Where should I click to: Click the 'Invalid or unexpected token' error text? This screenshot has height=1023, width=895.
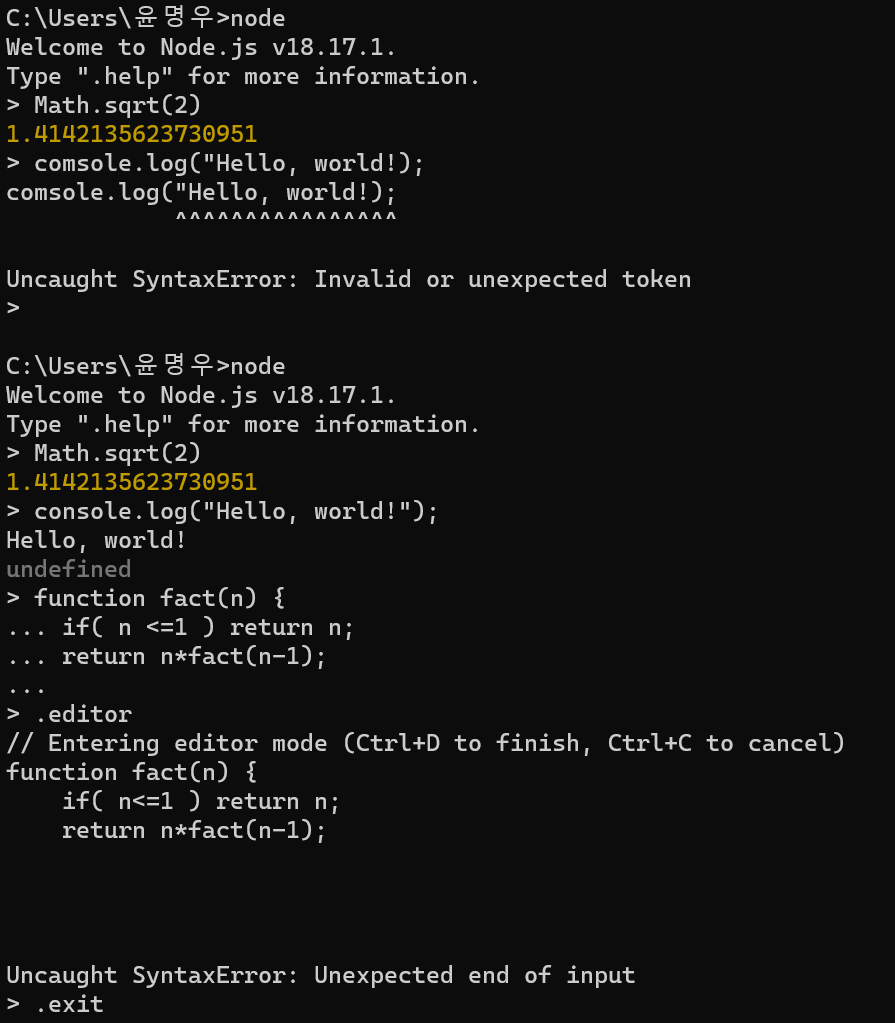click(502, 279)
